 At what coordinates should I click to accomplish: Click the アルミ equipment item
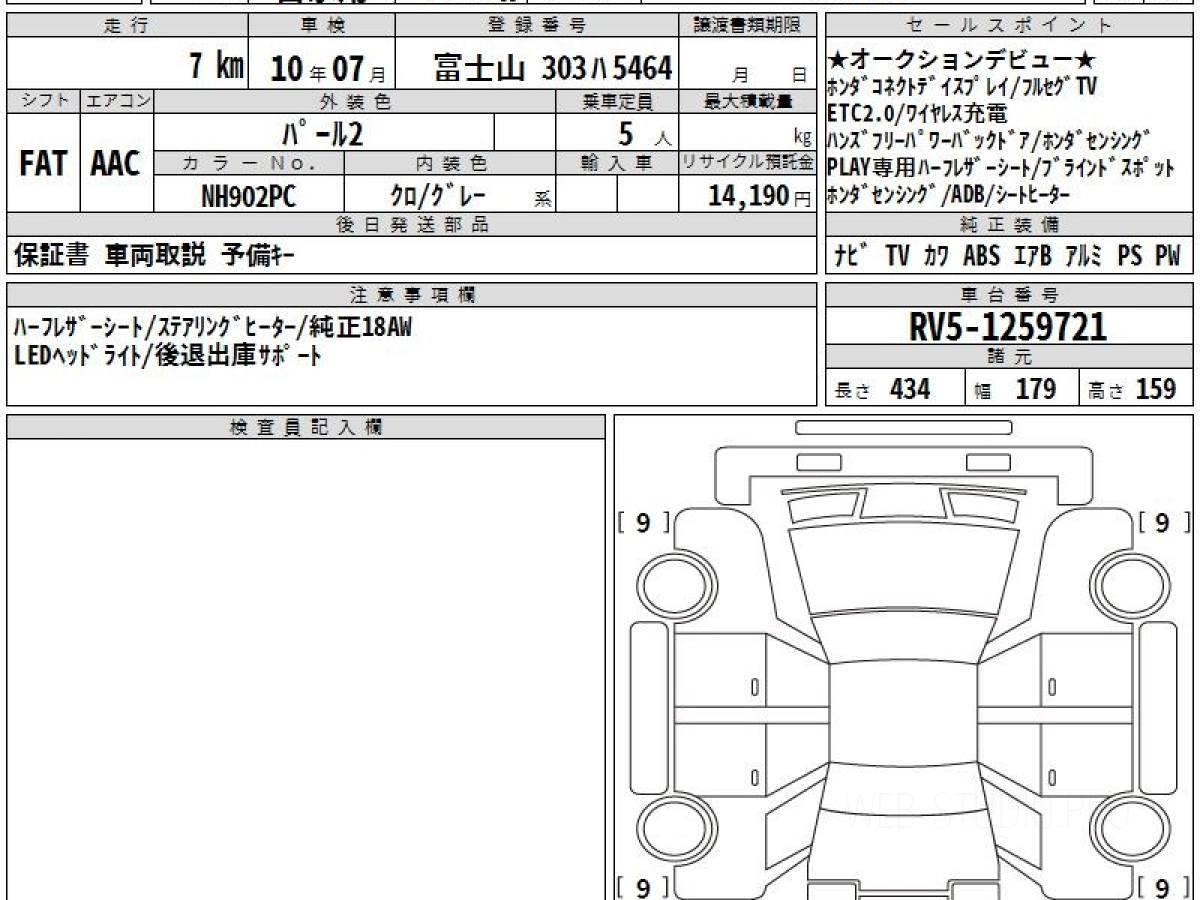click(1083, 256)
